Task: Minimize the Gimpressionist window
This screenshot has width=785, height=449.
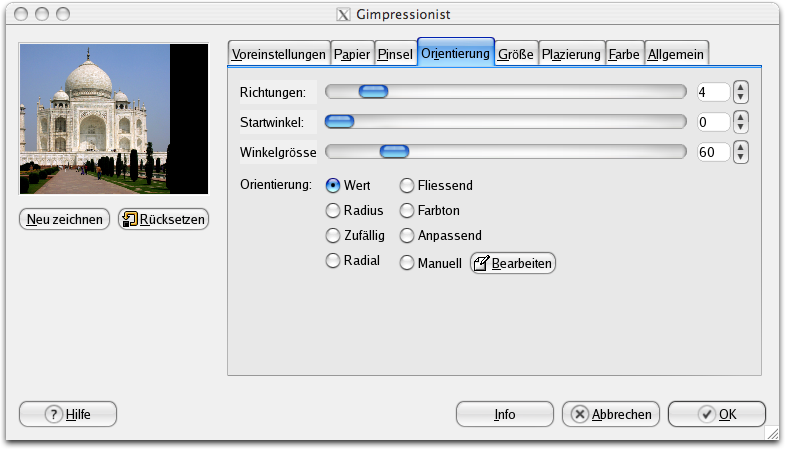Action: [42, 14]
